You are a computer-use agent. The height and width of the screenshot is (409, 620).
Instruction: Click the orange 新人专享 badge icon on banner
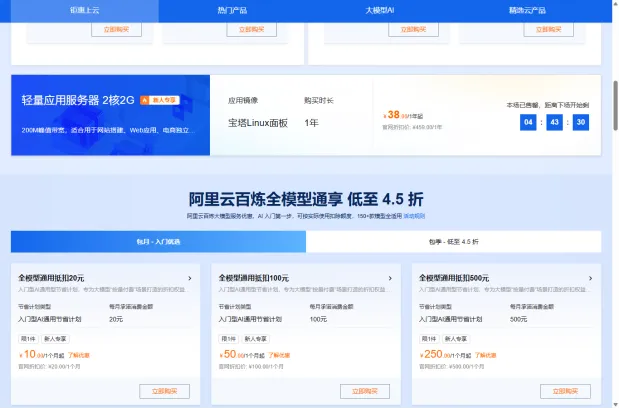(160, 100)
